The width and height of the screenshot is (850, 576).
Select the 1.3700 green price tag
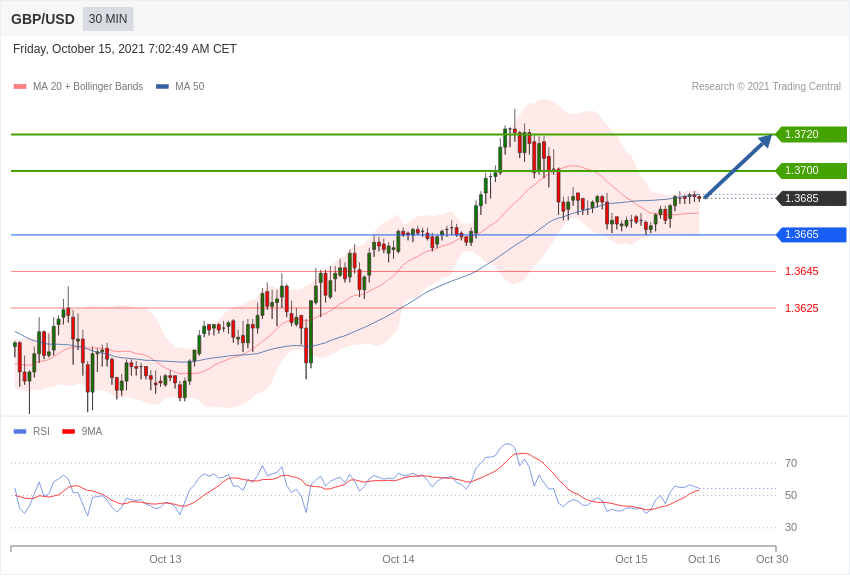811,171
